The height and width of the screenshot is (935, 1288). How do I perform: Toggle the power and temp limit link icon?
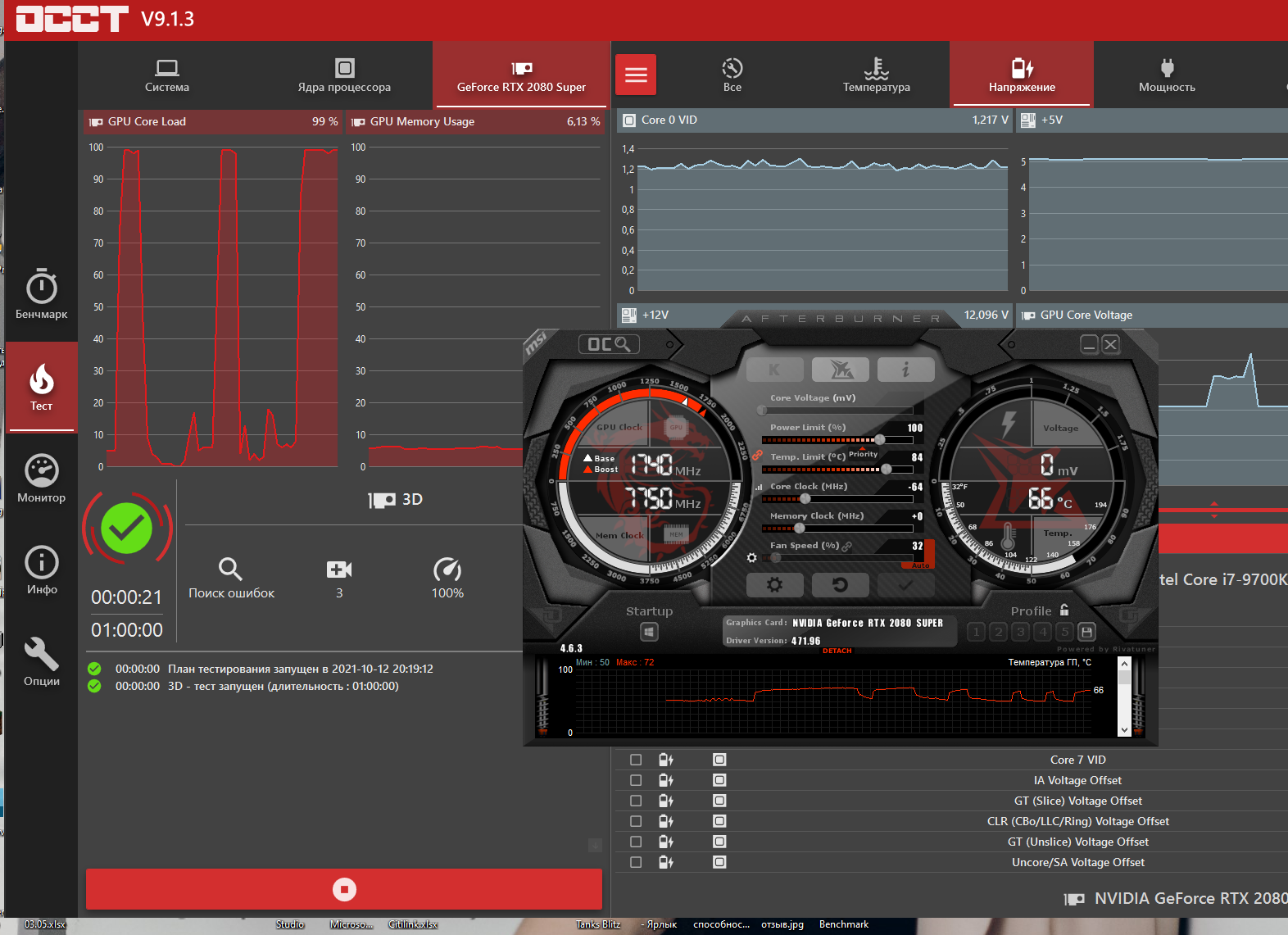pos(757,455)
